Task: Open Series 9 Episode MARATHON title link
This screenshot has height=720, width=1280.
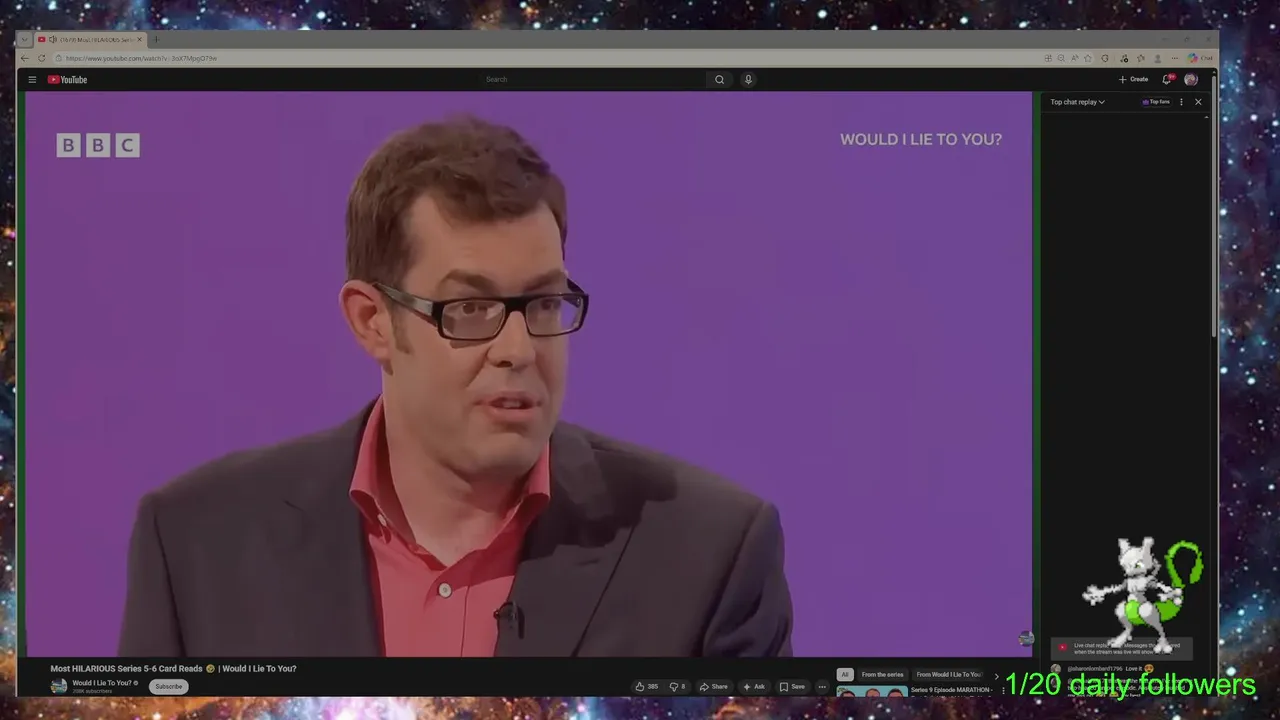Action: [x=951, y=690]
